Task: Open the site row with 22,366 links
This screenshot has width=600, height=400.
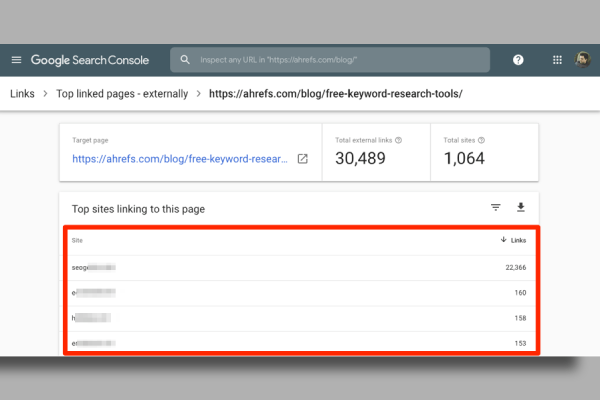Action: click(299, 268)
